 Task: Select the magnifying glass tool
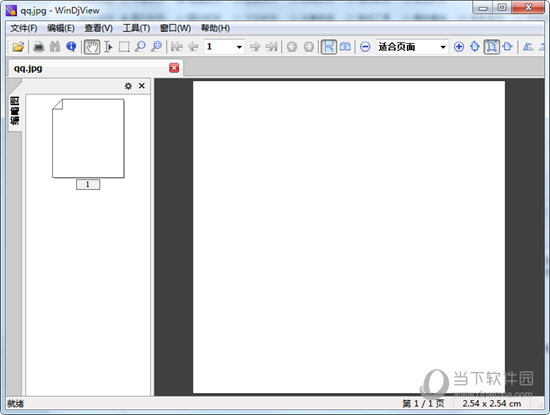(x=140, y=47)
